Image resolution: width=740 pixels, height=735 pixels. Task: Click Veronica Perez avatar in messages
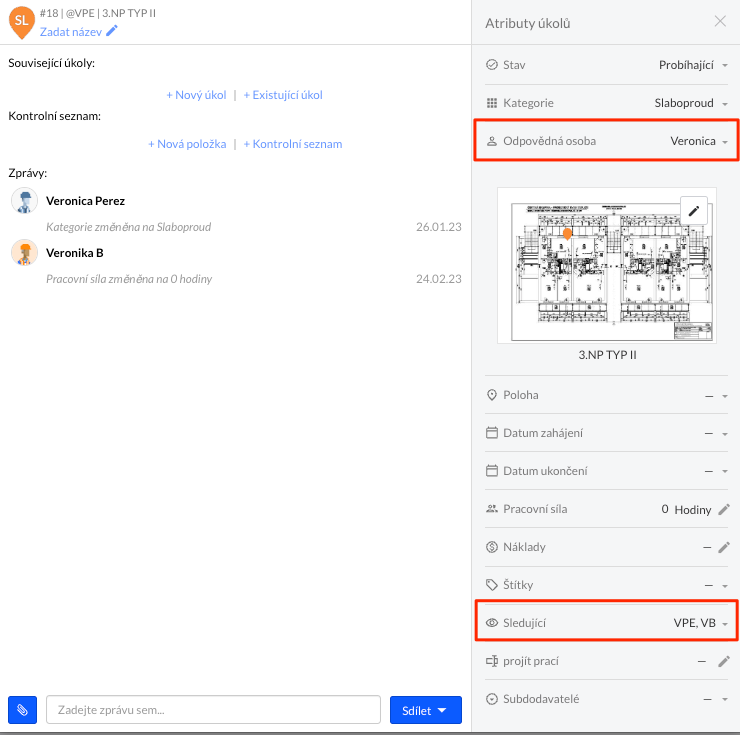coord(24,201)
